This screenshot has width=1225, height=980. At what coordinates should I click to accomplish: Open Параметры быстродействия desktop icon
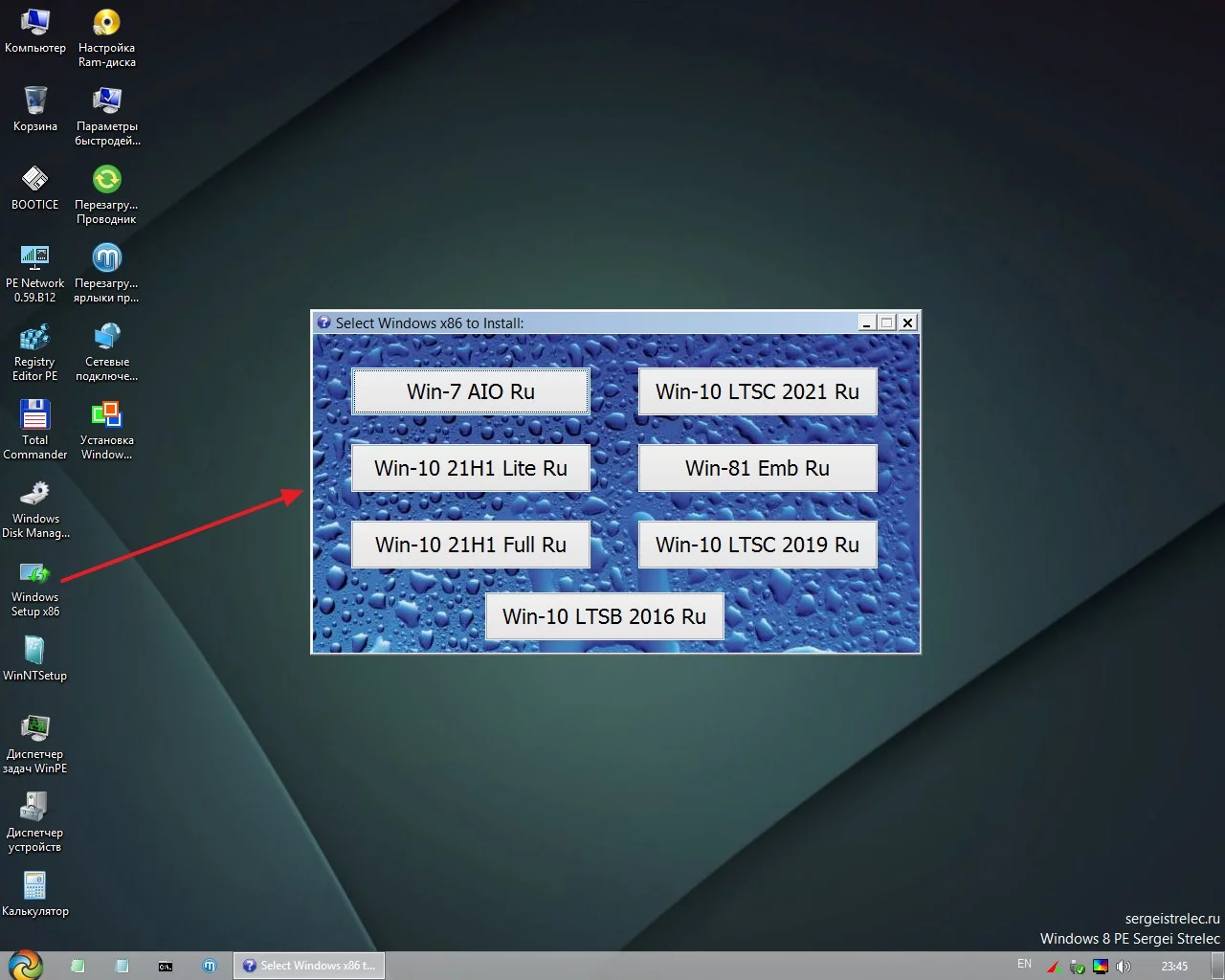tap(107, 116)
